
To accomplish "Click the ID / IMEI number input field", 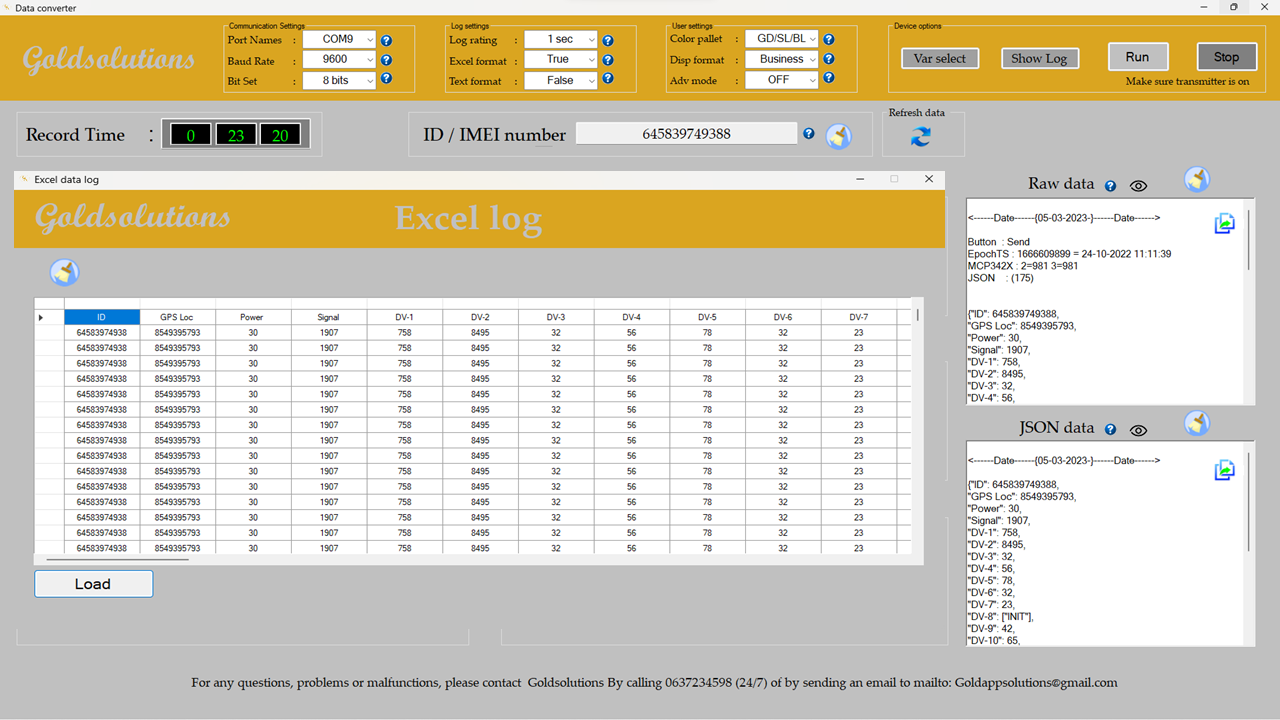I will (687, 133).
